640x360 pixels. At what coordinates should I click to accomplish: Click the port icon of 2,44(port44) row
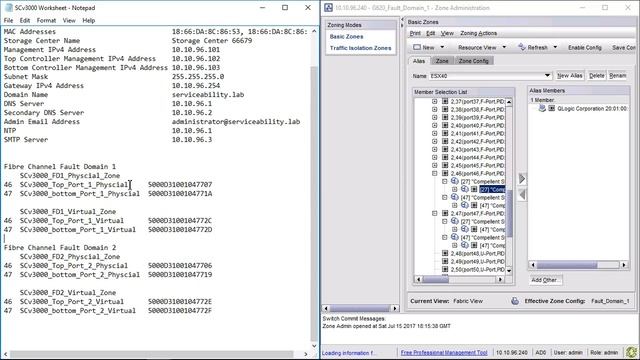(445, 157)
